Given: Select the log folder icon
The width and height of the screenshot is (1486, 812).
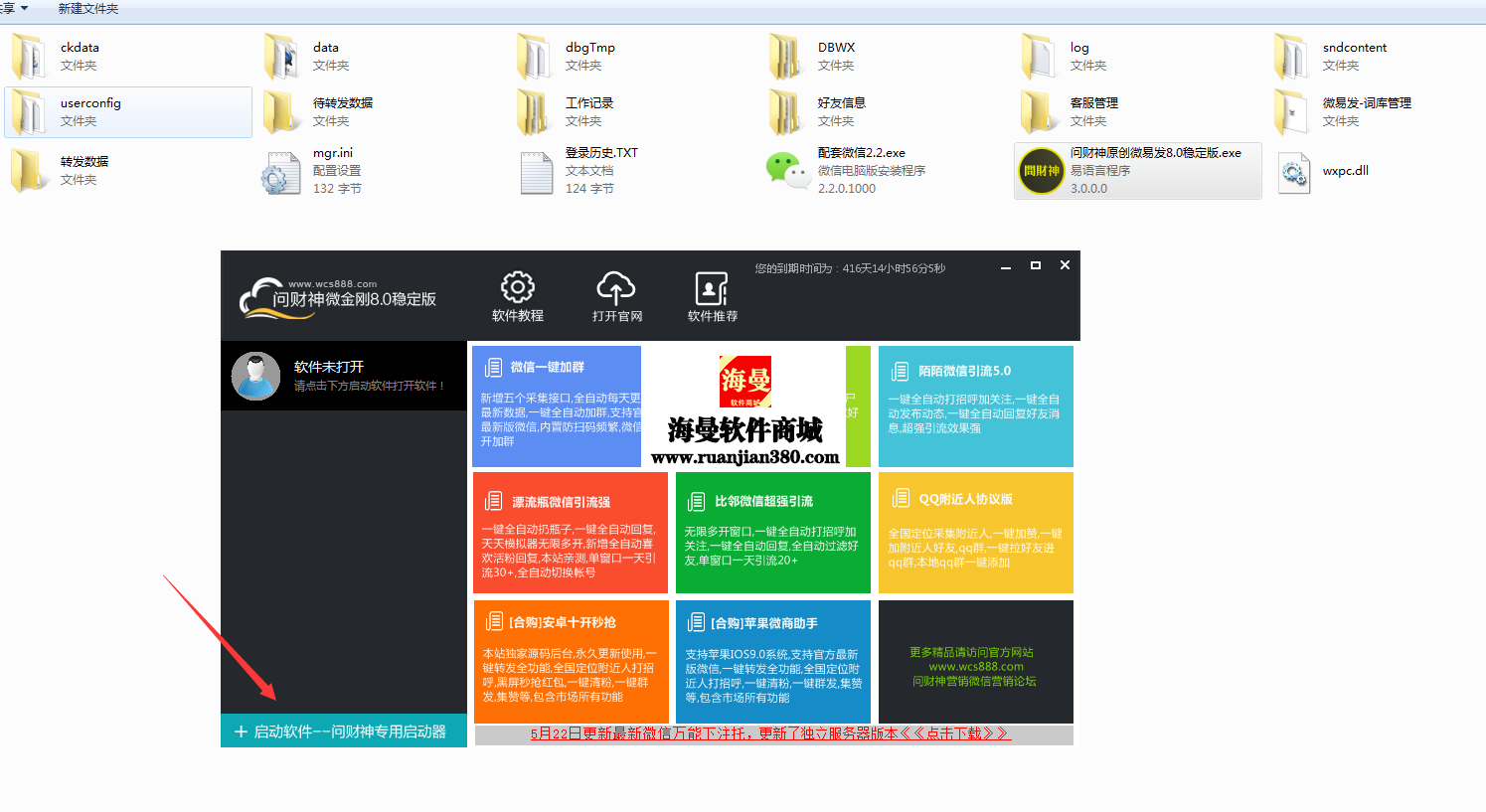Looking at the screenshot, I should point(1039,56).
